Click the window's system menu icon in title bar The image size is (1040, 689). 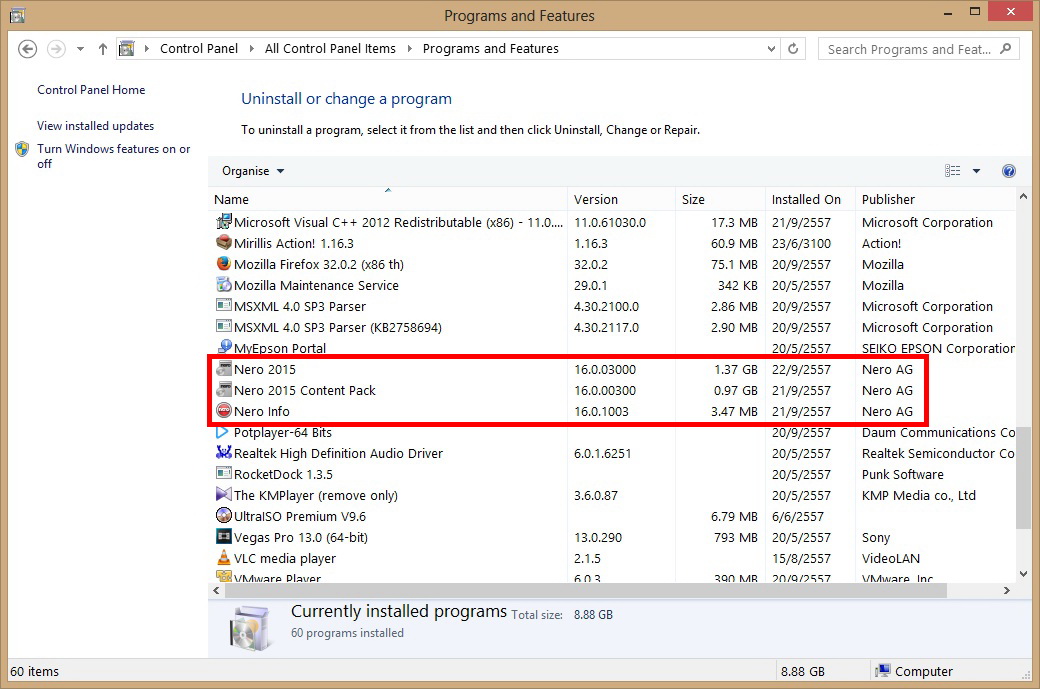click(x=18, y=15)
